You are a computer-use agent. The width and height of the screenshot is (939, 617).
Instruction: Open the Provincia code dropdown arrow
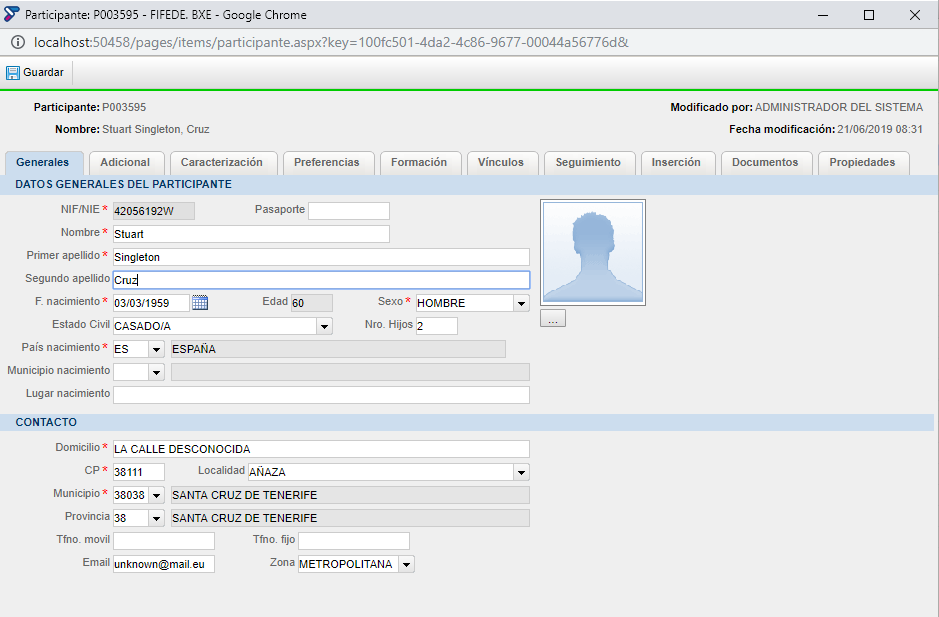[x=156, y=518]
